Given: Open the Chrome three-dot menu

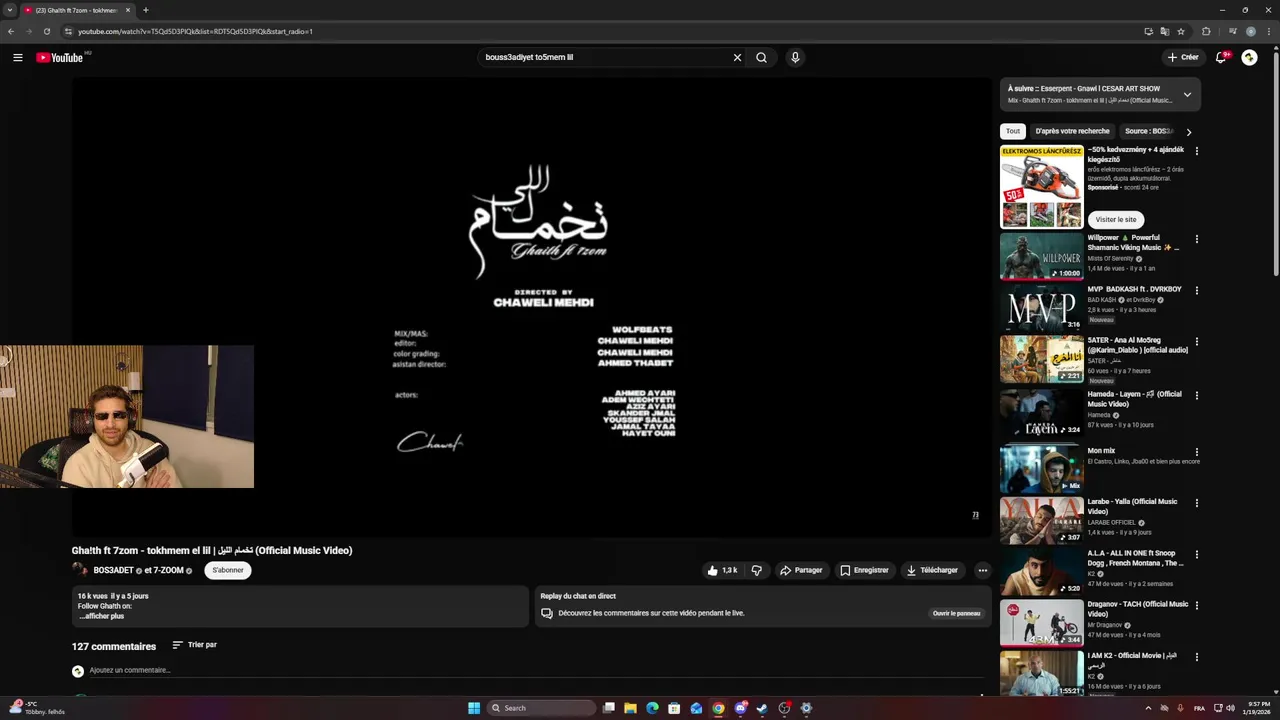Looking at the screenshot, I should coord(1268,31).
